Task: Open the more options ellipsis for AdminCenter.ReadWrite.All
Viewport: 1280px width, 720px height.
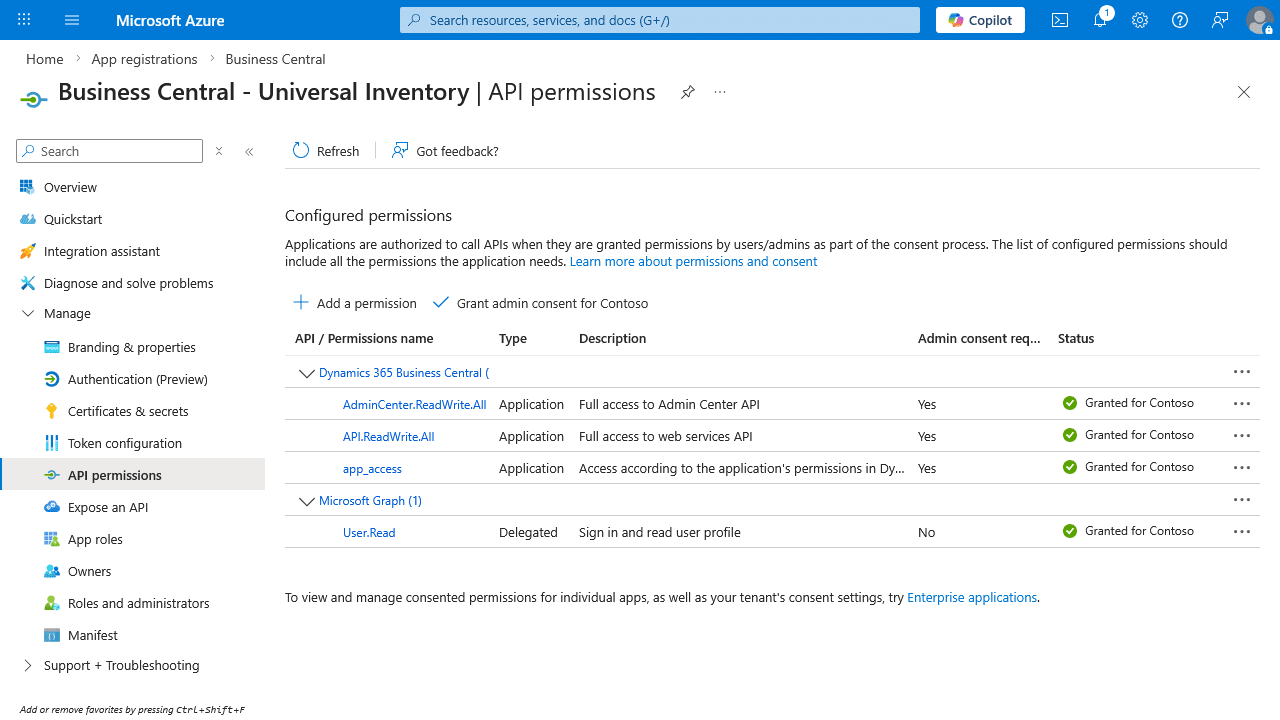Action: tap(1242, 404)
